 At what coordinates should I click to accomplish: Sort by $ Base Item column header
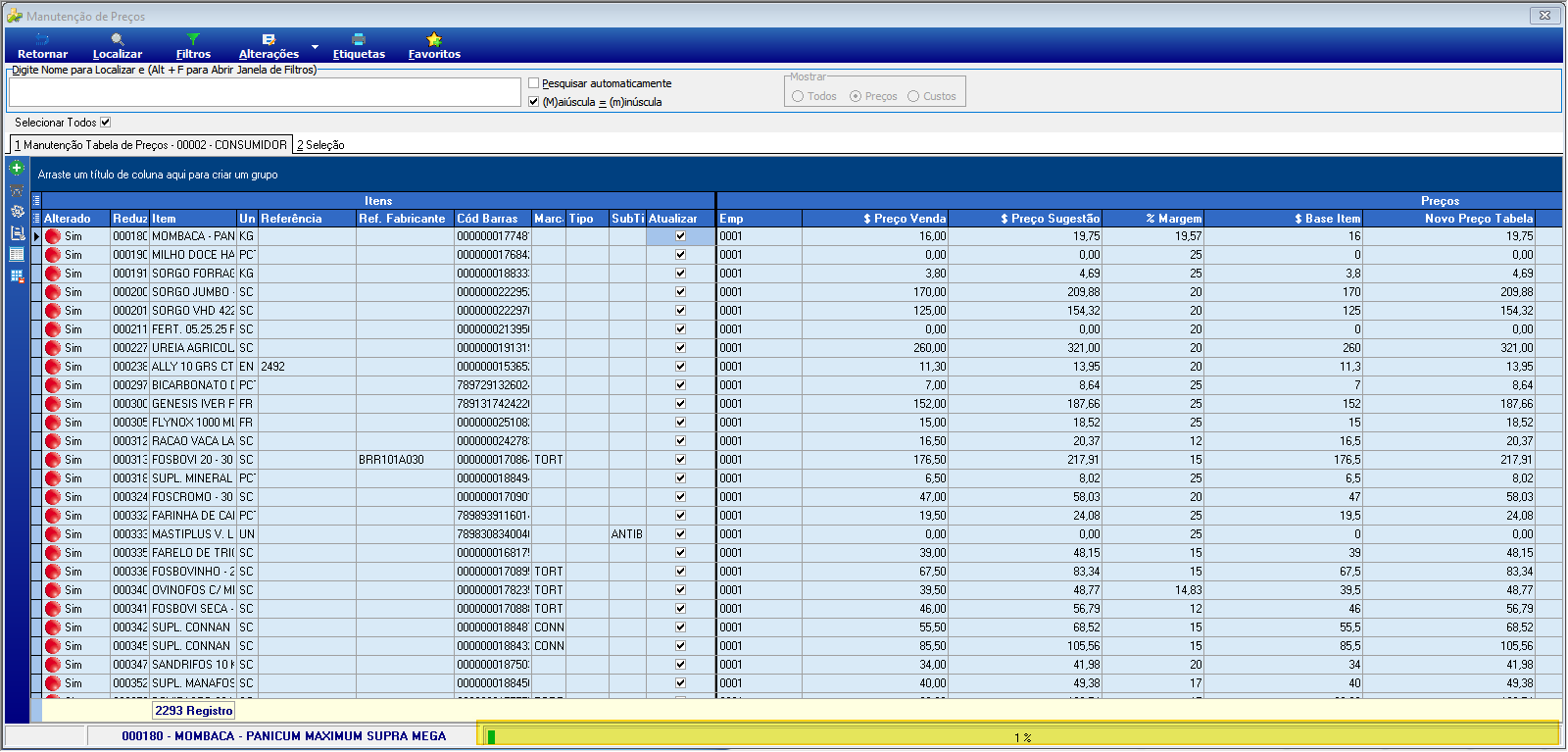pos(1284,219)
